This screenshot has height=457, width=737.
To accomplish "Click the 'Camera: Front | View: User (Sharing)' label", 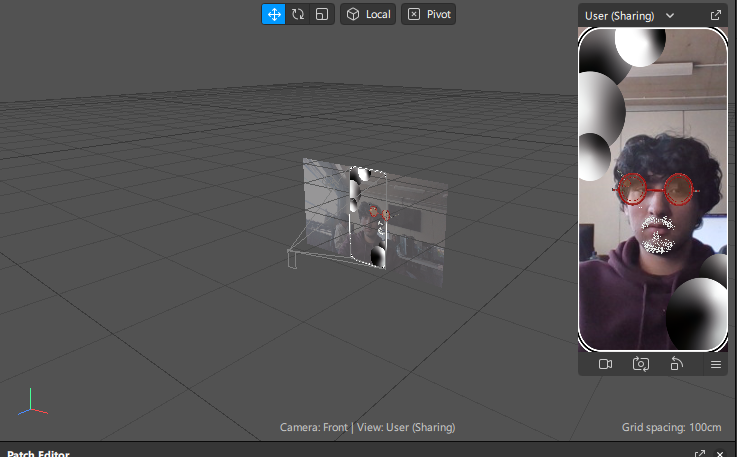I will (x=368, y=427).
